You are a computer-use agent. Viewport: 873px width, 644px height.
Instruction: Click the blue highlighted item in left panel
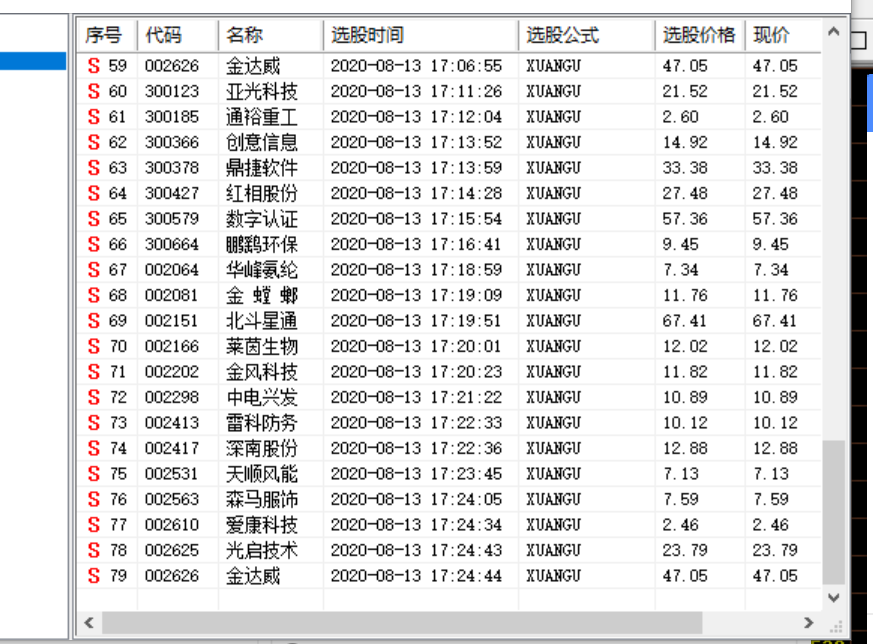(33, 61)
